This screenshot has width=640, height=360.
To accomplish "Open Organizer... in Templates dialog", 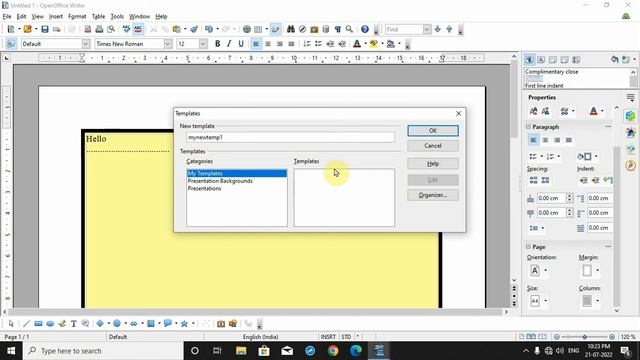I will click(433, 195).
